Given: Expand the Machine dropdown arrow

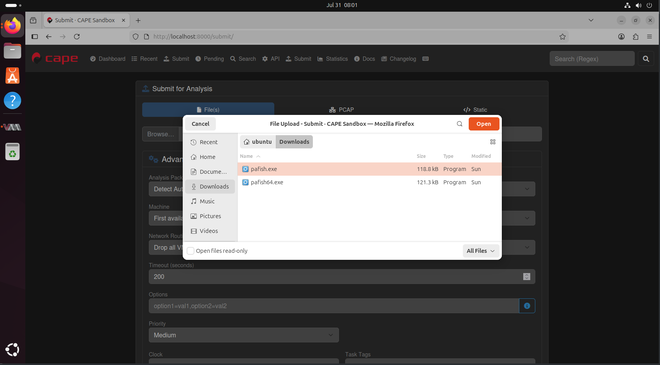Looking at the screenshot, I should (x=527, y=218).
